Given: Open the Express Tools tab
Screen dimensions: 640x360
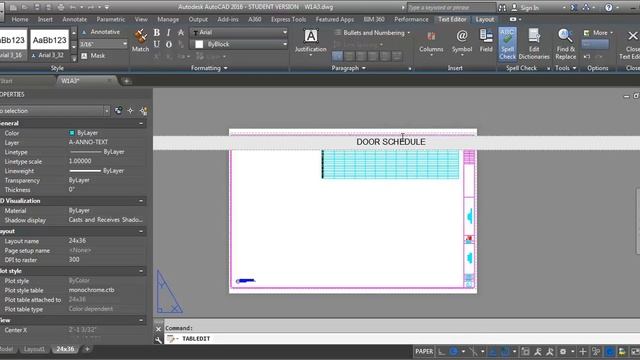Looking at the screenshot, I should [x=288, y=19].
